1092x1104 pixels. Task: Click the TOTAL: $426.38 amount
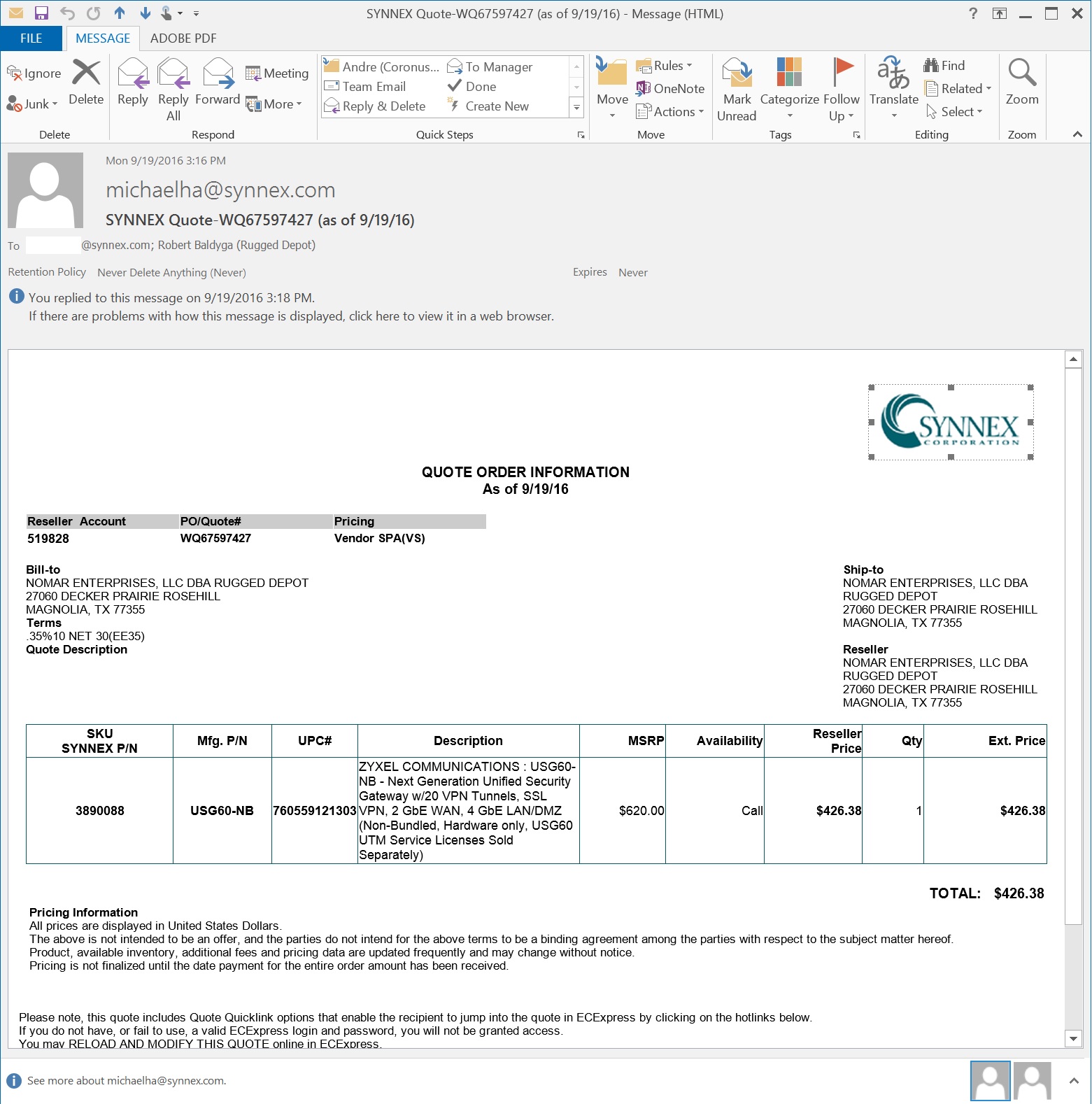(986, 893)
